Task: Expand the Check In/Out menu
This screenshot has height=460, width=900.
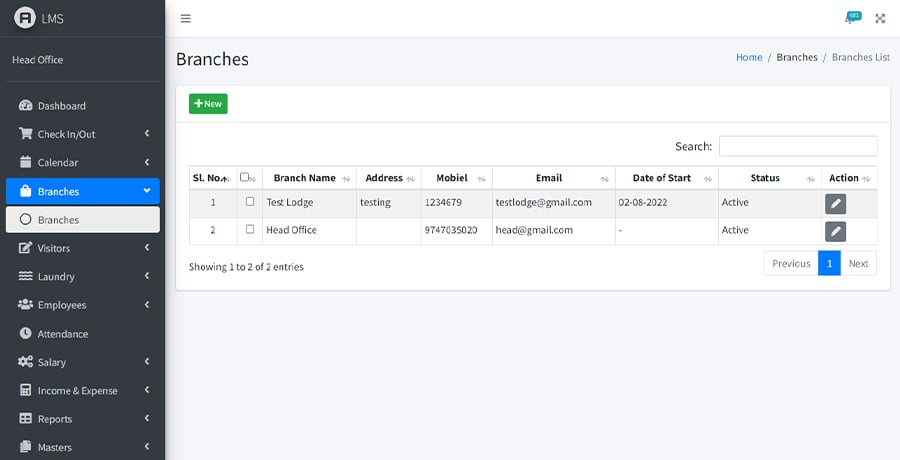Action: [x=82, y=134]
